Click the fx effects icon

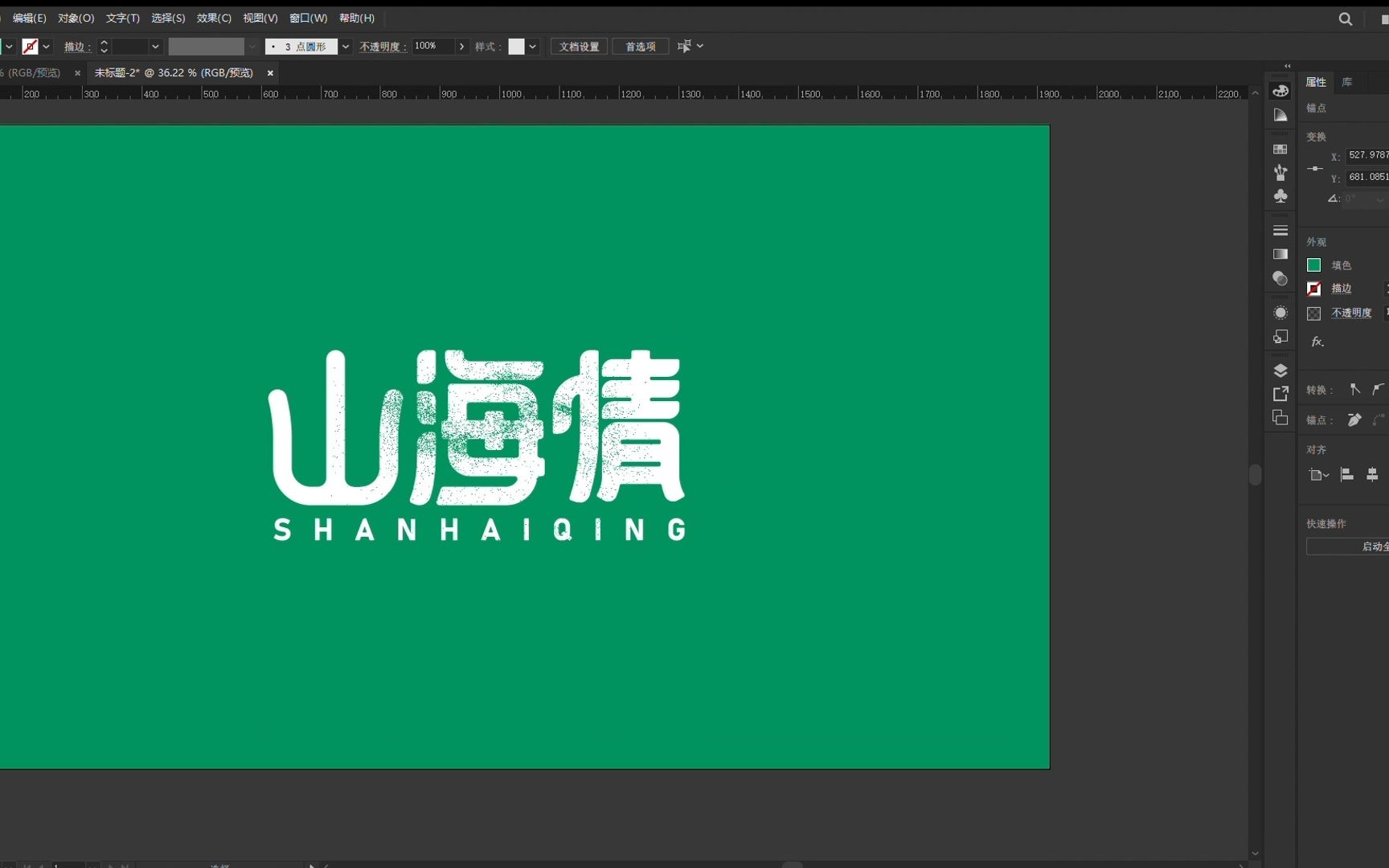[1317, 342]
